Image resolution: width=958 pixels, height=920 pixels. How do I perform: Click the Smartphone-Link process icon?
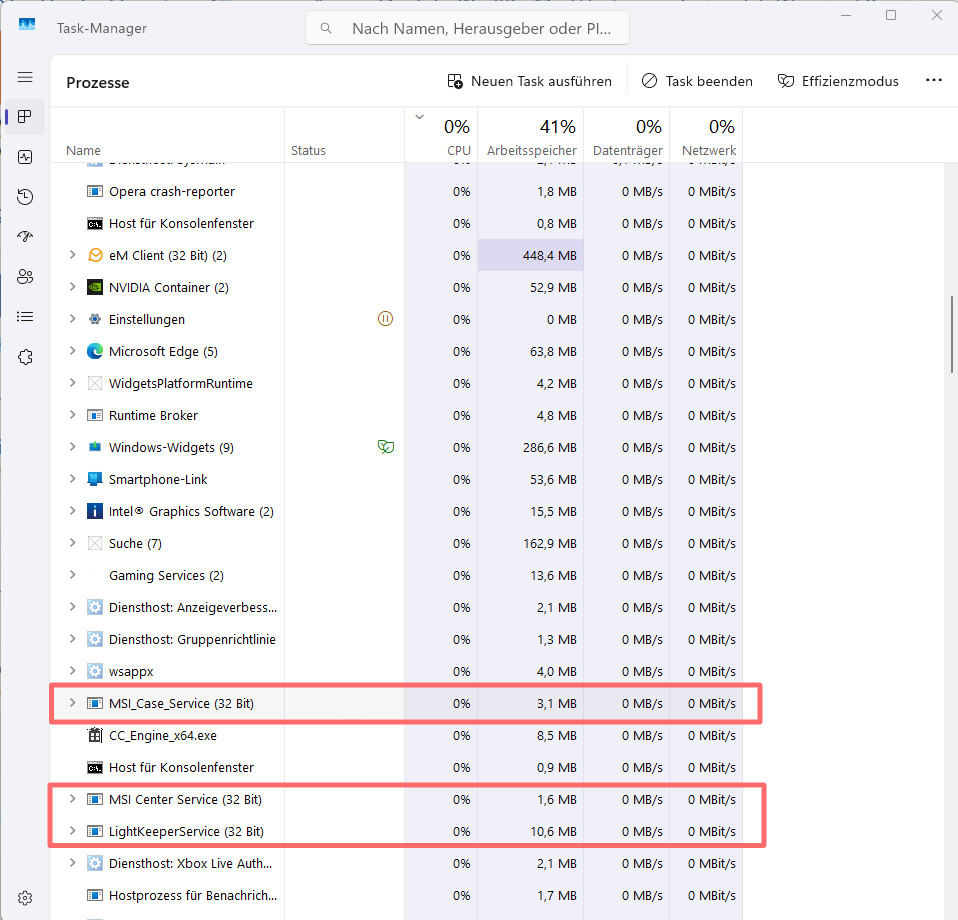(x=95, y=479)
